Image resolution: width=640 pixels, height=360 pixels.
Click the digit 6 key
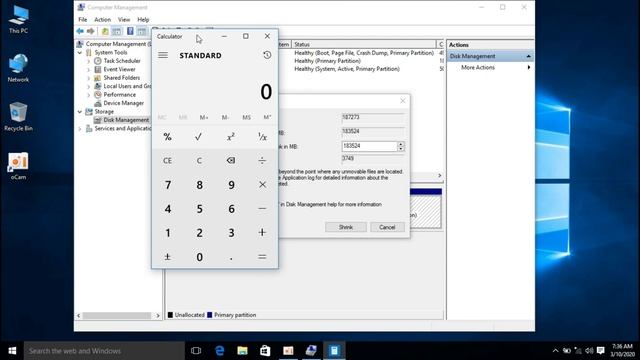231,209
